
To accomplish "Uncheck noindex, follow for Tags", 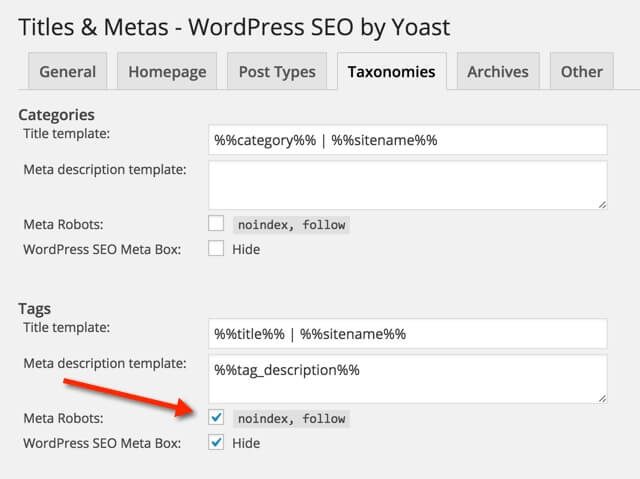I will [216, 417].
